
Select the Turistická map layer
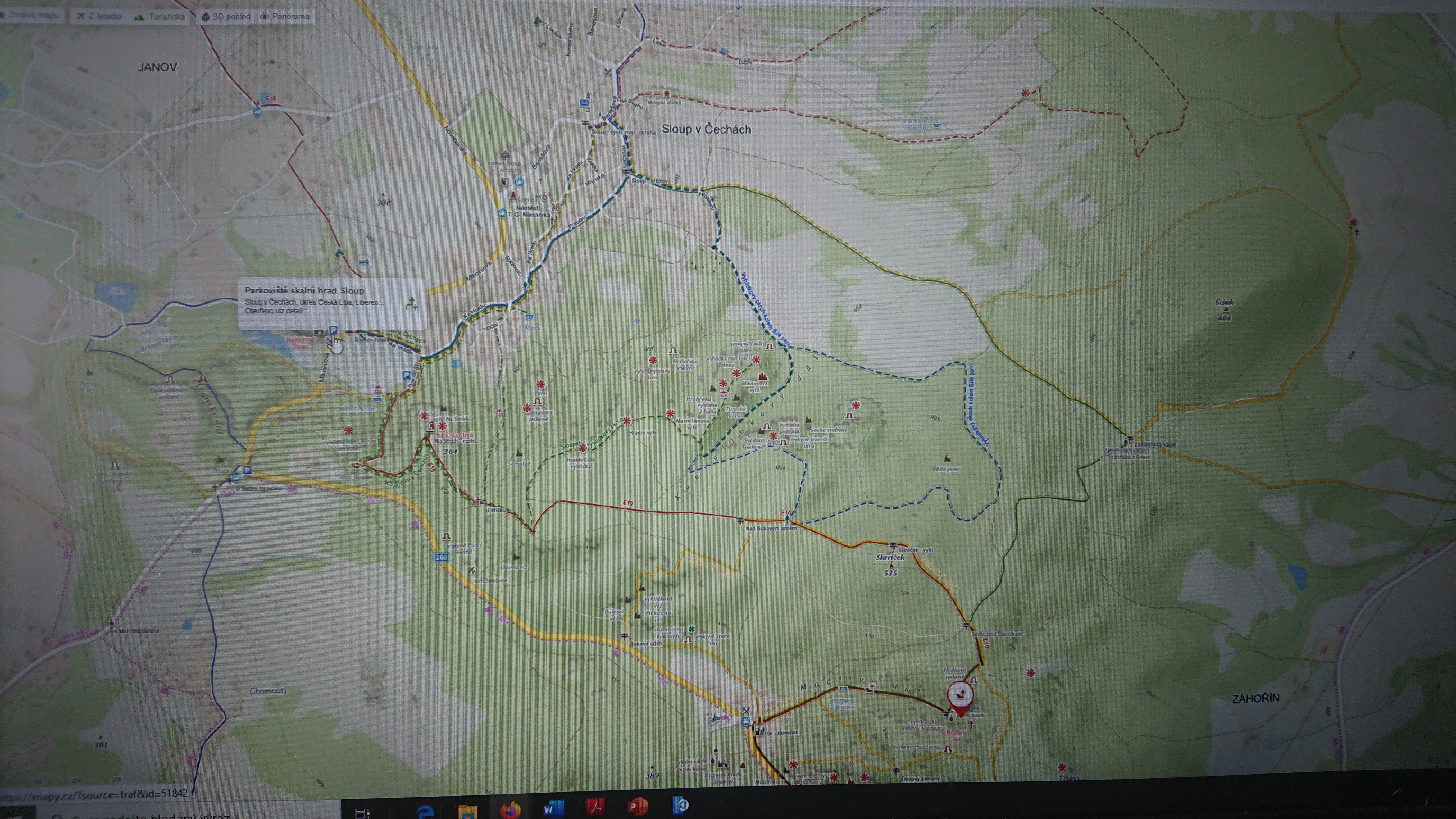point(160,16)
